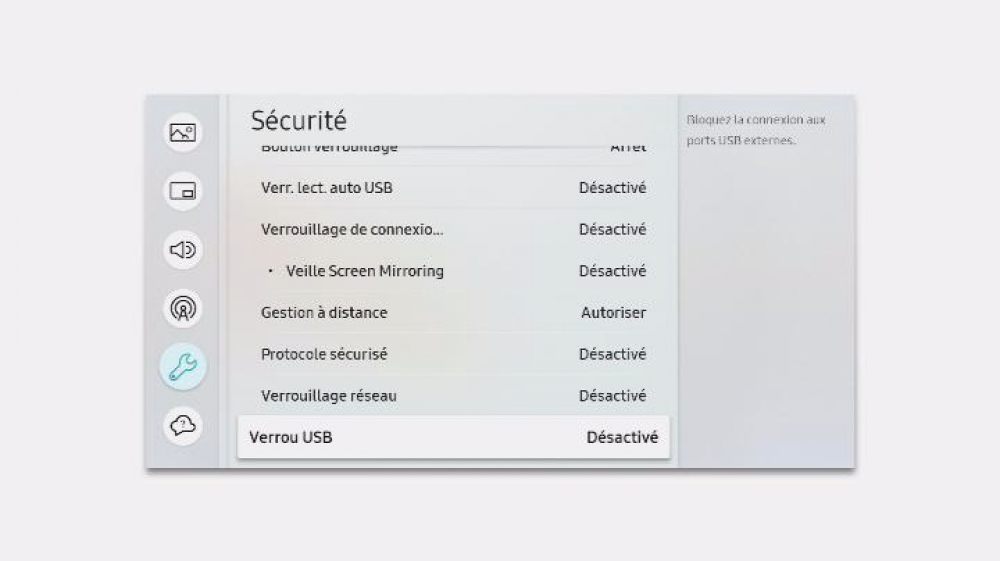Image resolution: width=1000 pixels, height=561 pixels.
Task: Select the Verrou USB menu row
Action: click(x=291, y=437)
